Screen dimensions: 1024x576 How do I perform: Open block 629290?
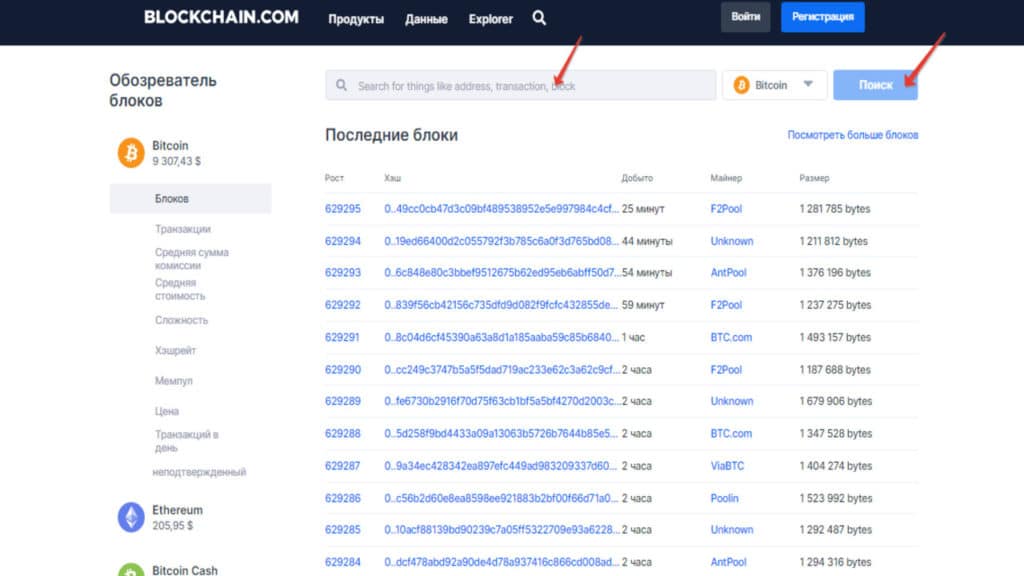tap(343, 370)
